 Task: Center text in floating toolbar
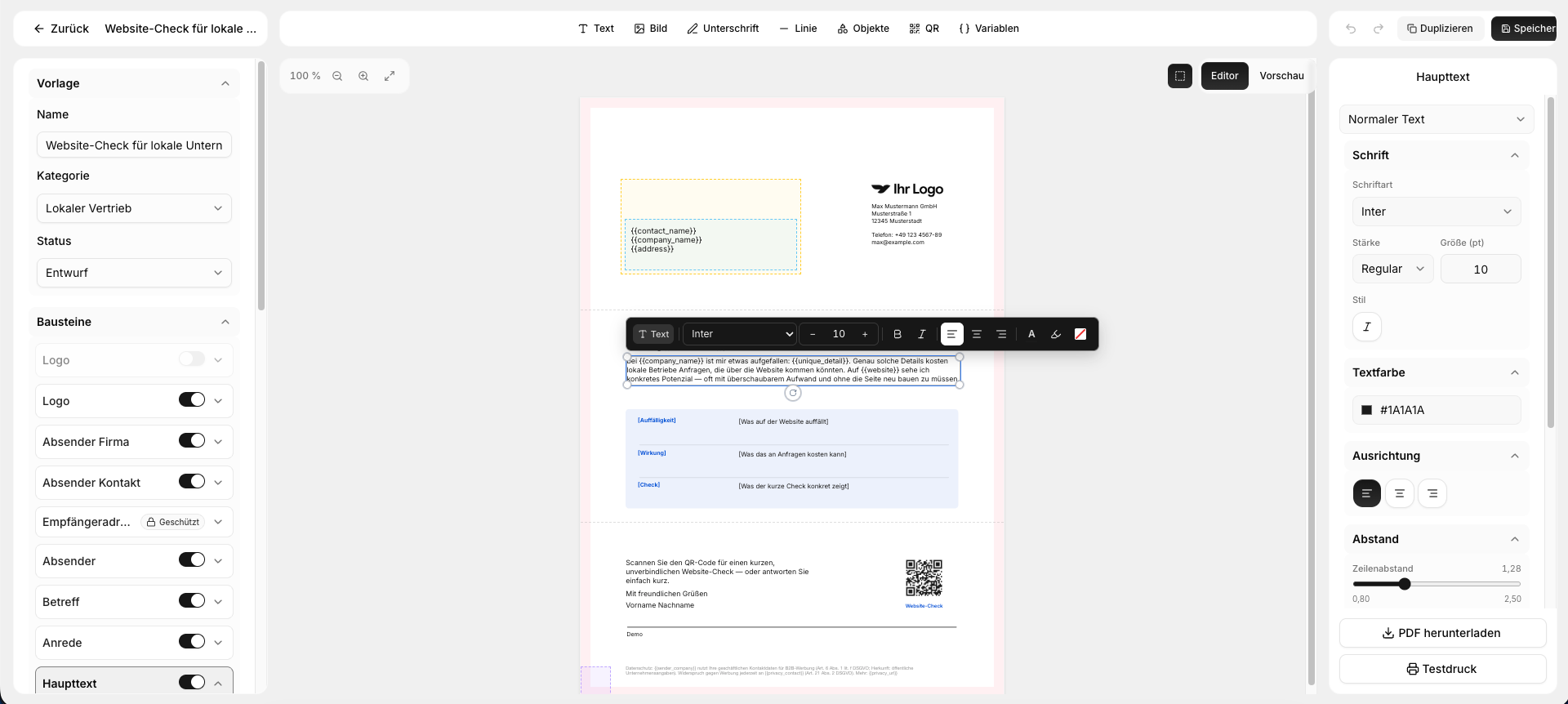tap(977, 334)
